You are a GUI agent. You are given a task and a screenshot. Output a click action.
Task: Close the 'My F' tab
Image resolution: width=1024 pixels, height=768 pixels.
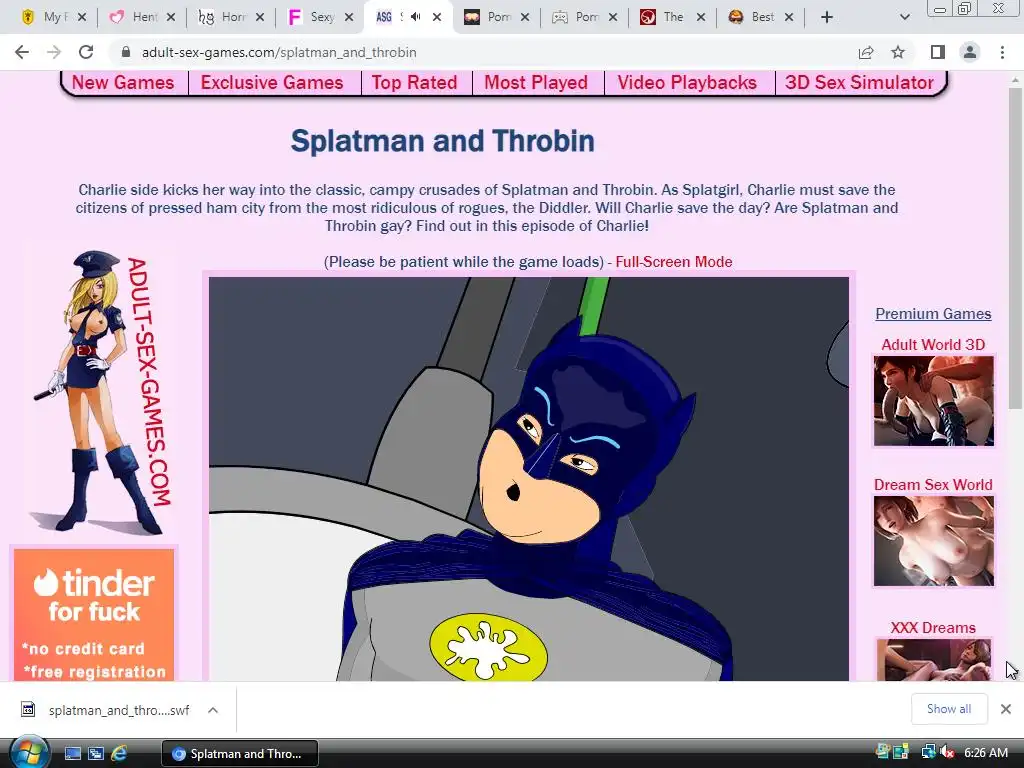(x=82, y=17)
